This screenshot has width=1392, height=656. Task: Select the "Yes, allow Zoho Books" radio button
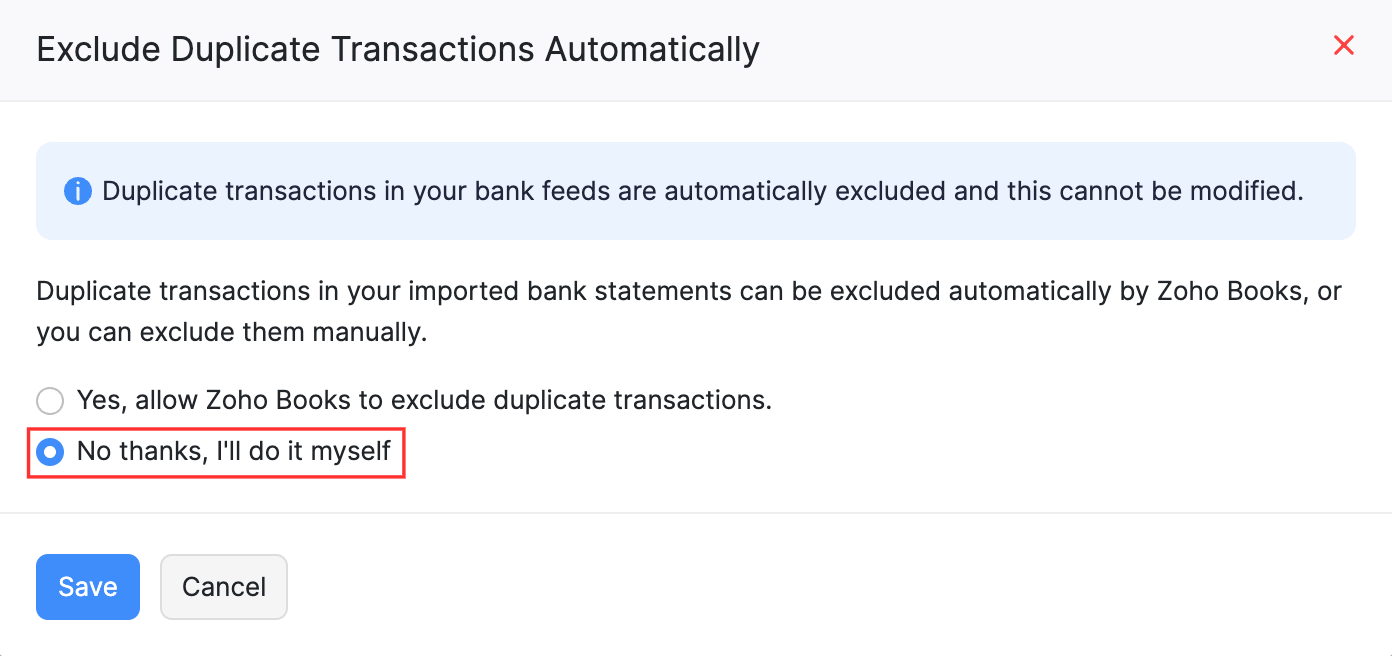point(50,401)
